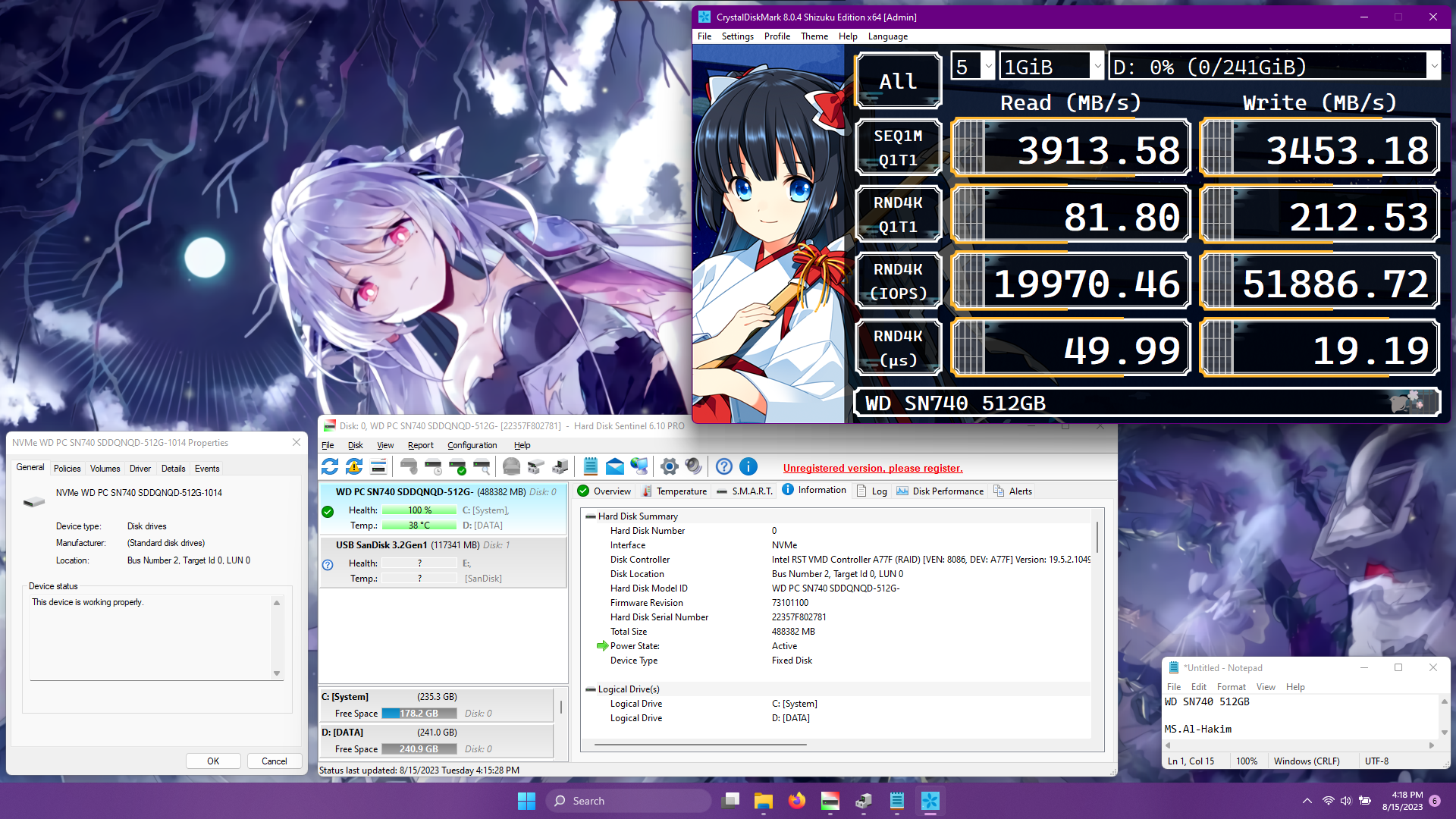Viewport: 1456px width, 819px height.
Task: Open the gear Configuration icon in toolbar
Action: pyautogui.click(x=669, y=466)
